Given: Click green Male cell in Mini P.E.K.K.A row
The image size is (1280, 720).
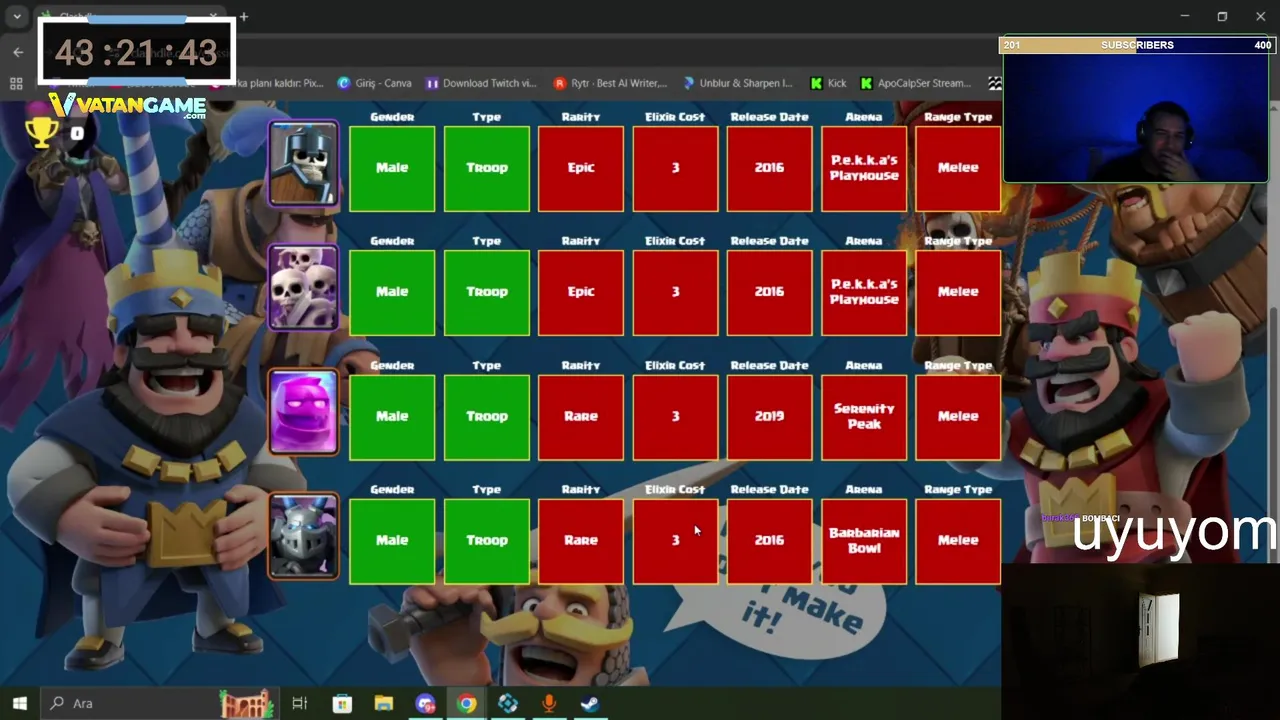Looking at the screenshot, I should pyautogui.click(x=392, y=540).
